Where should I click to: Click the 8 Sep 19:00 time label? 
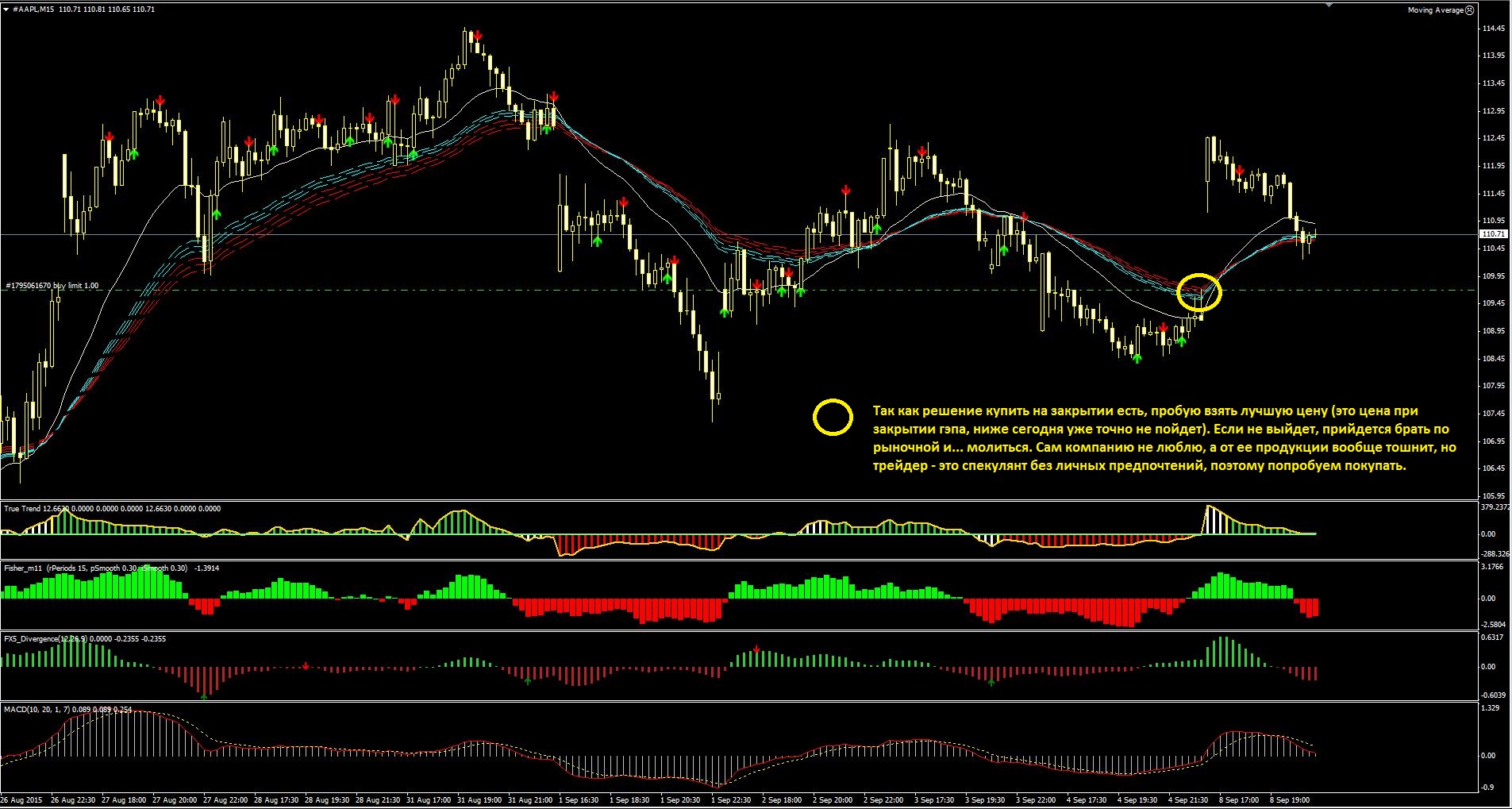[x=1290, y=800]
